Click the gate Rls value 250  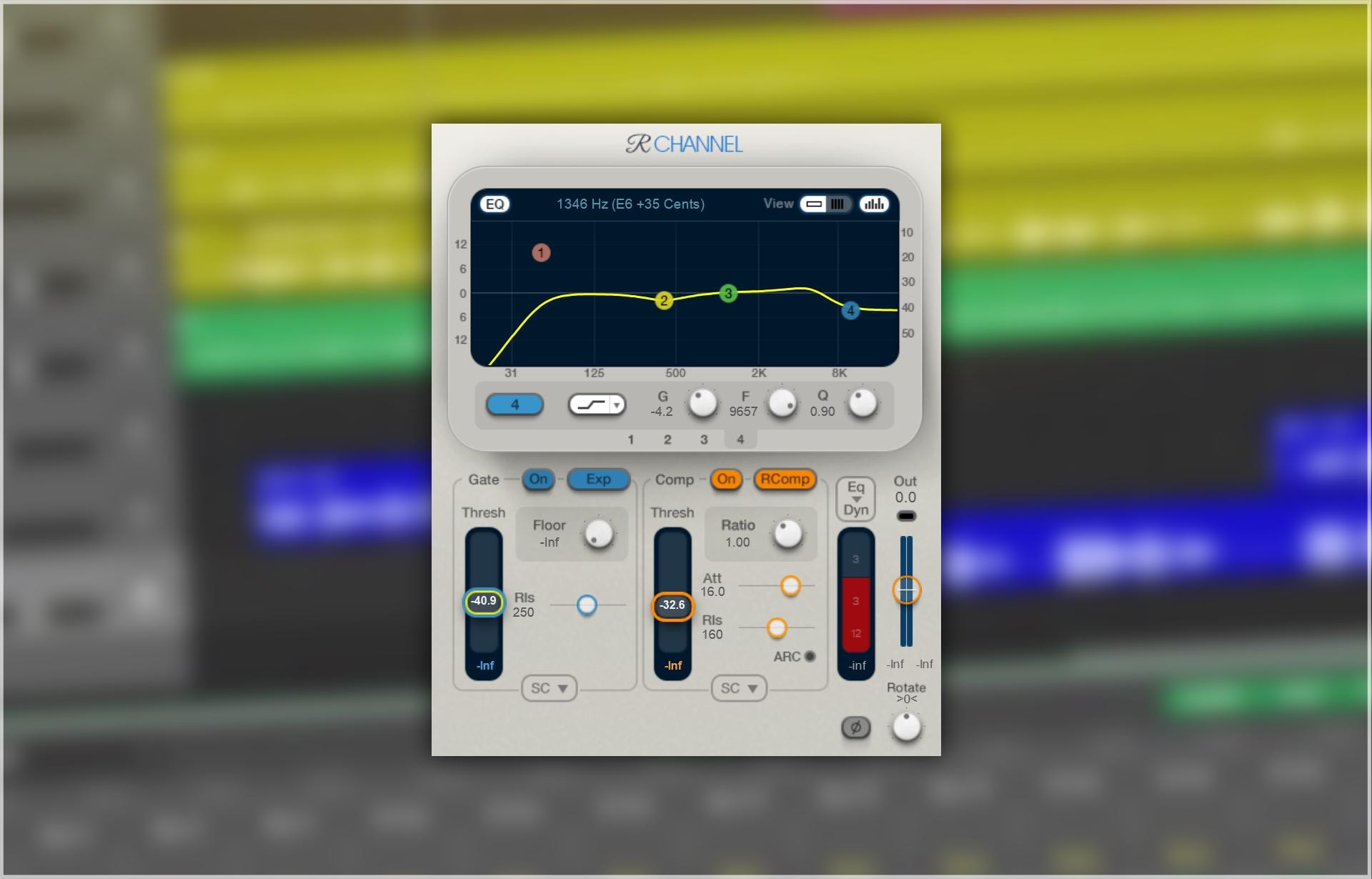click(523, 612)
